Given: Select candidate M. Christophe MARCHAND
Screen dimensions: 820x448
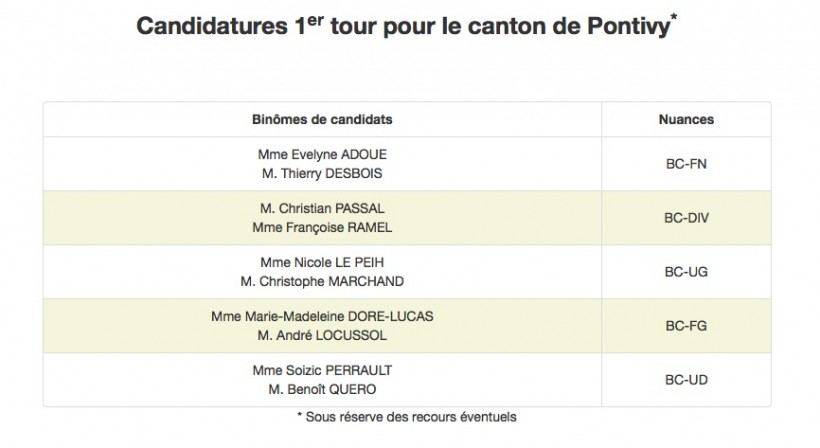Looking at the screenshot, I should coord(321,281).
